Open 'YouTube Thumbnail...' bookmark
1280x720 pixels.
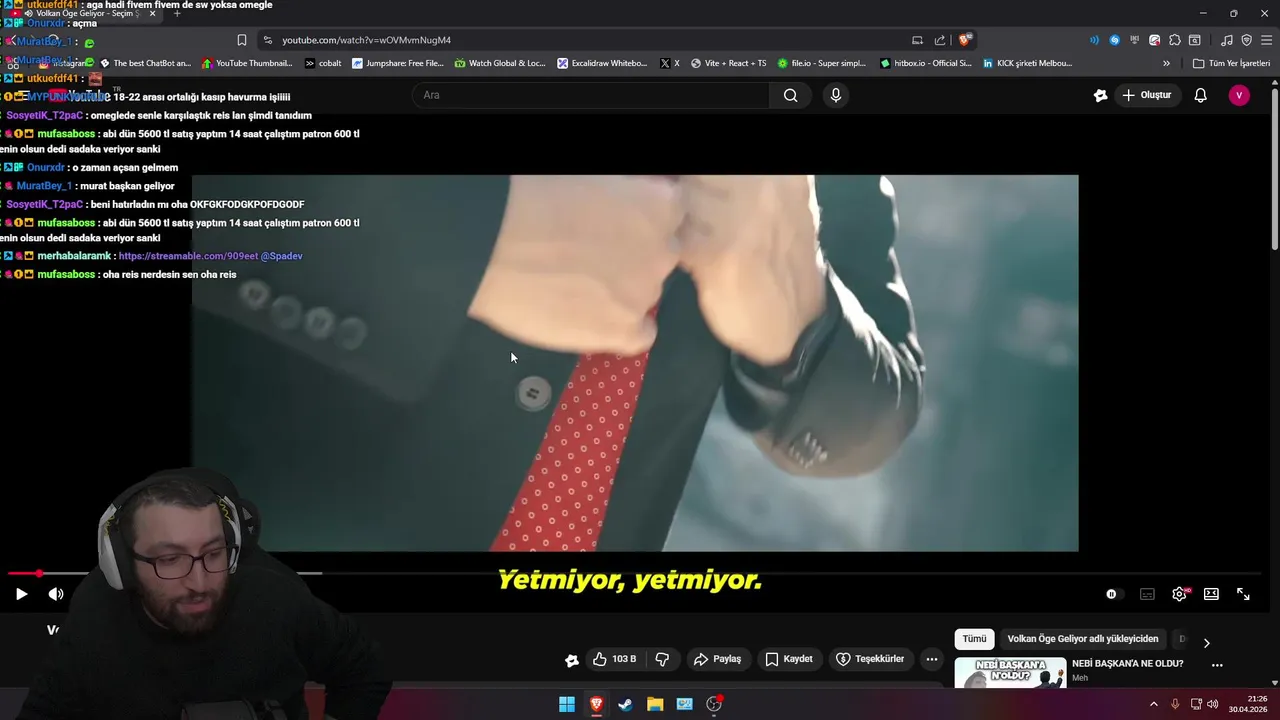tap(247, 63)
